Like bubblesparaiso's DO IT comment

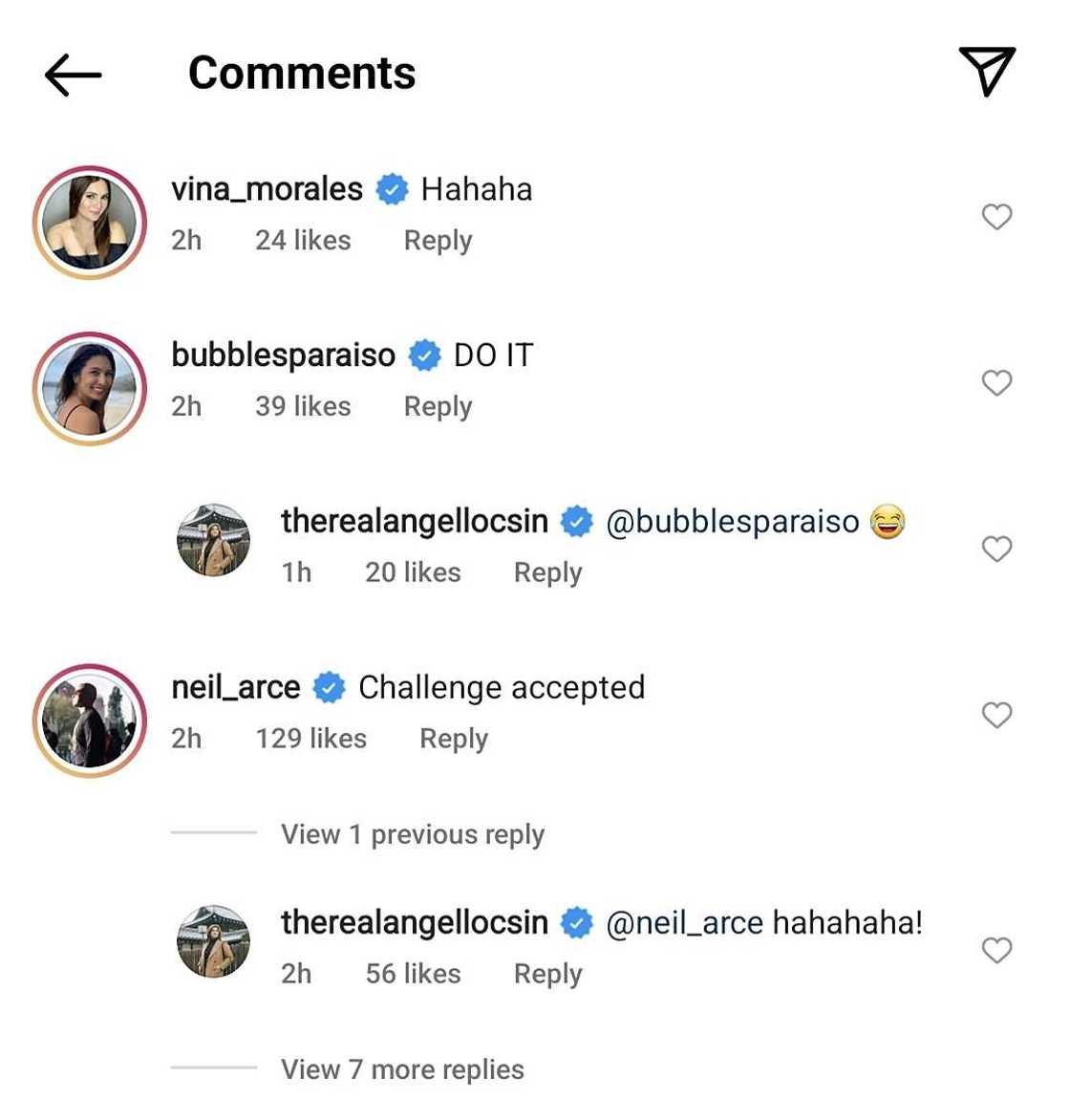996,383
